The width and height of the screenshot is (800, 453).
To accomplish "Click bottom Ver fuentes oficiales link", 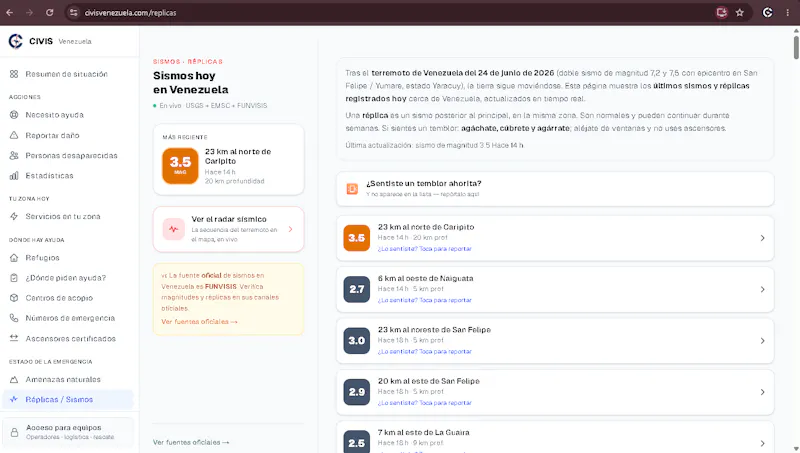I will (191, 442).
